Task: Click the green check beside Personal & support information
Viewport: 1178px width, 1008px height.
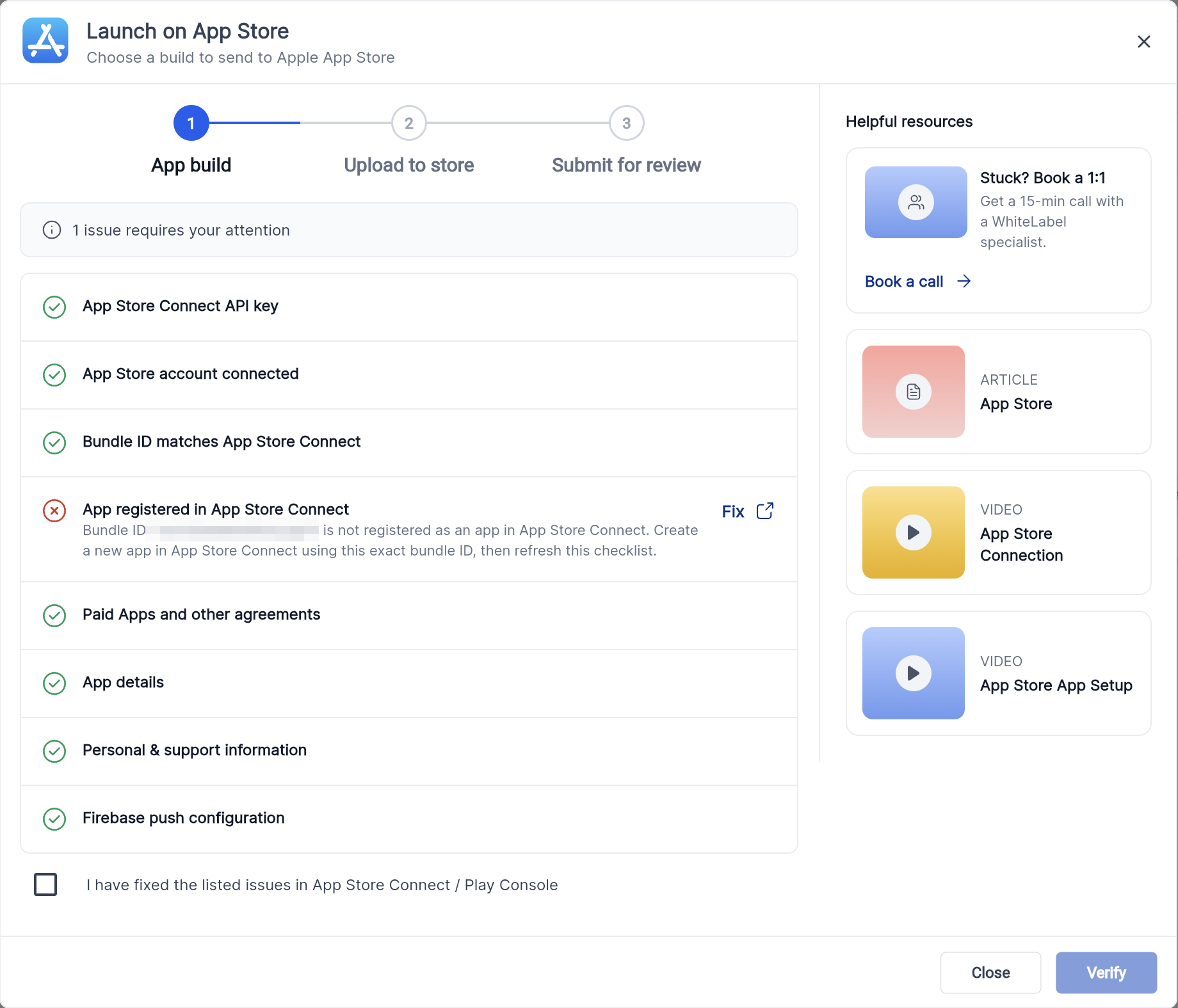Action: click(x=54, y=751)
